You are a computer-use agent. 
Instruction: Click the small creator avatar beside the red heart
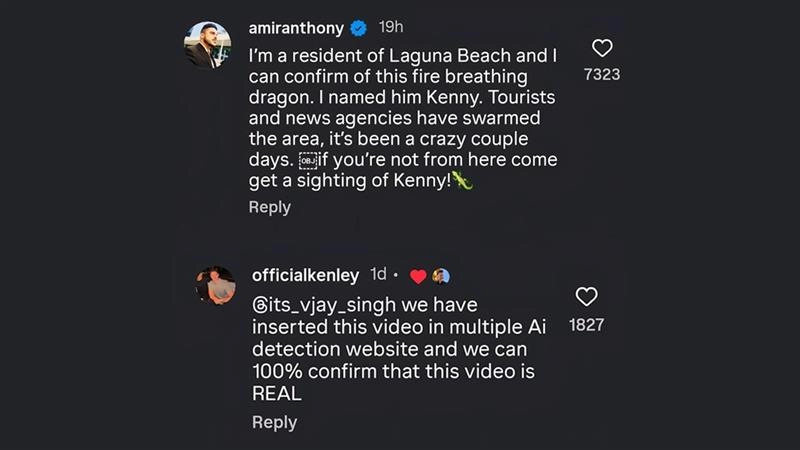(x=440, y=276)
